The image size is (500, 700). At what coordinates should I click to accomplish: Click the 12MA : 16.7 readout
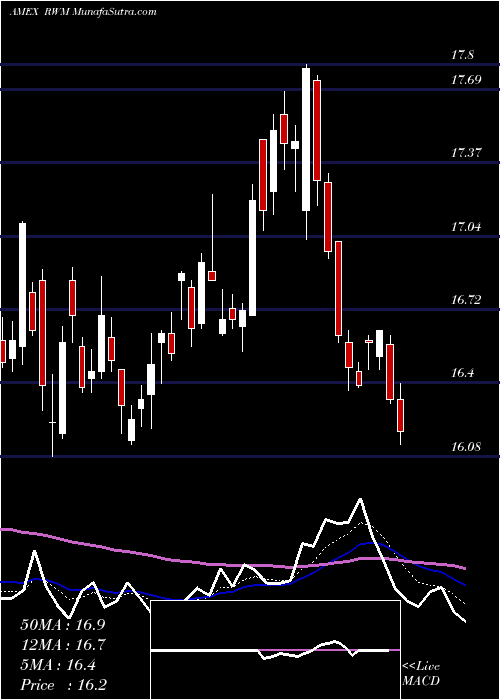63,645
